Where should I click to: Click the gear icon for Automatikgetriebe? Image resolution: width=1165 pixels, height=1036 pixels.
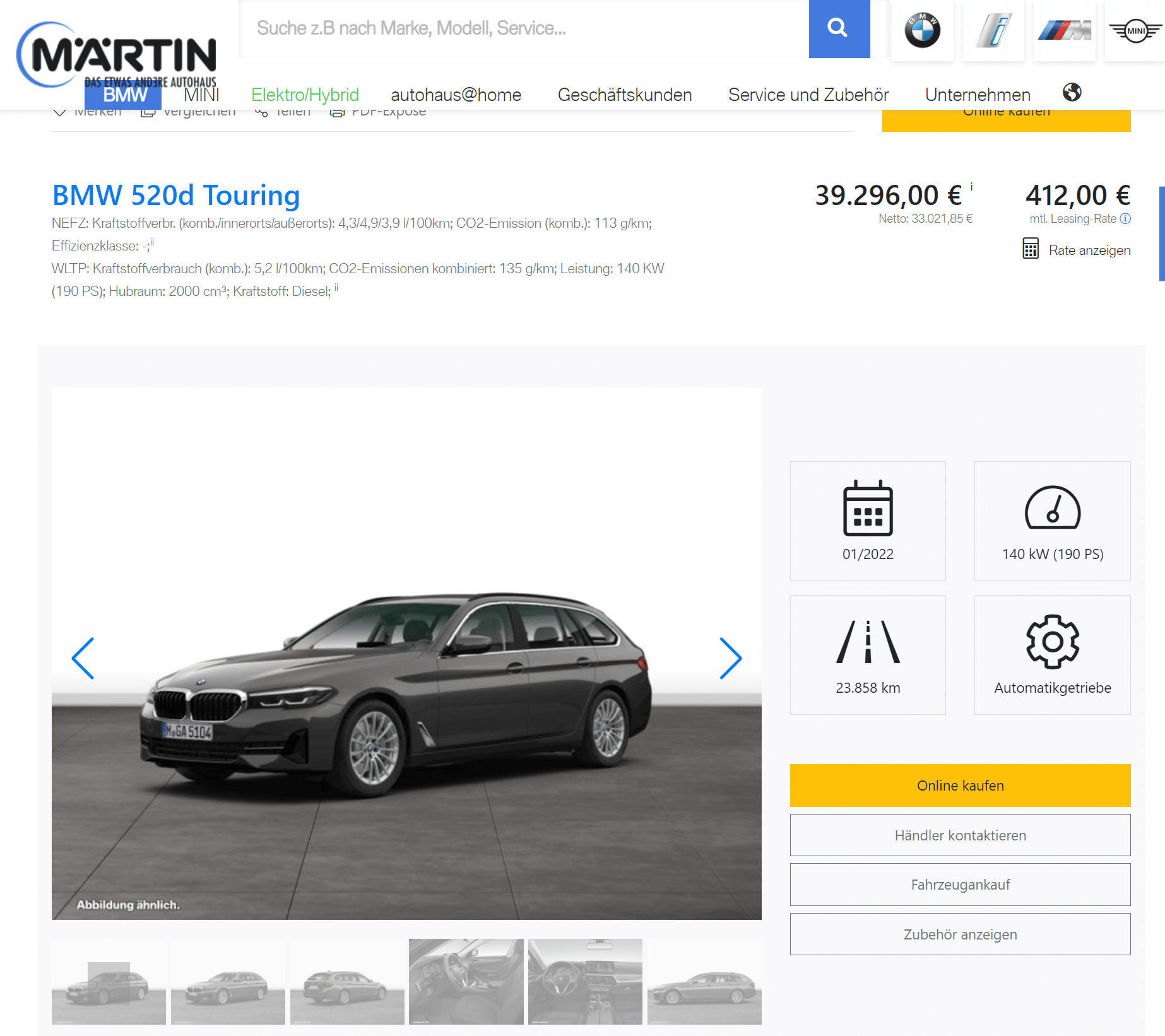[x=1053, y=642]
